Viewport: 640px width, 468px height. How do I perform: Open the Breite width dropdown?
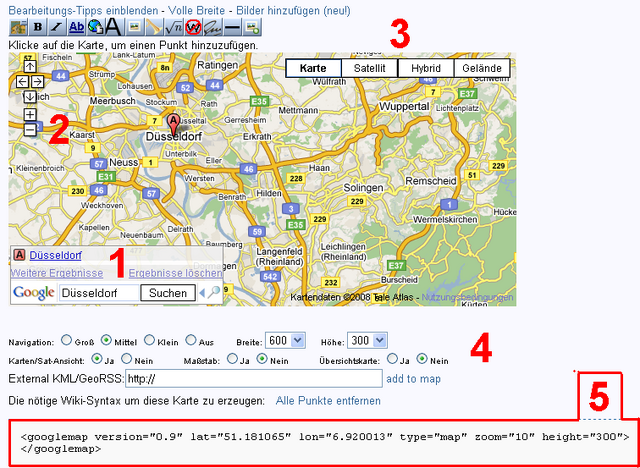(285, 340)
